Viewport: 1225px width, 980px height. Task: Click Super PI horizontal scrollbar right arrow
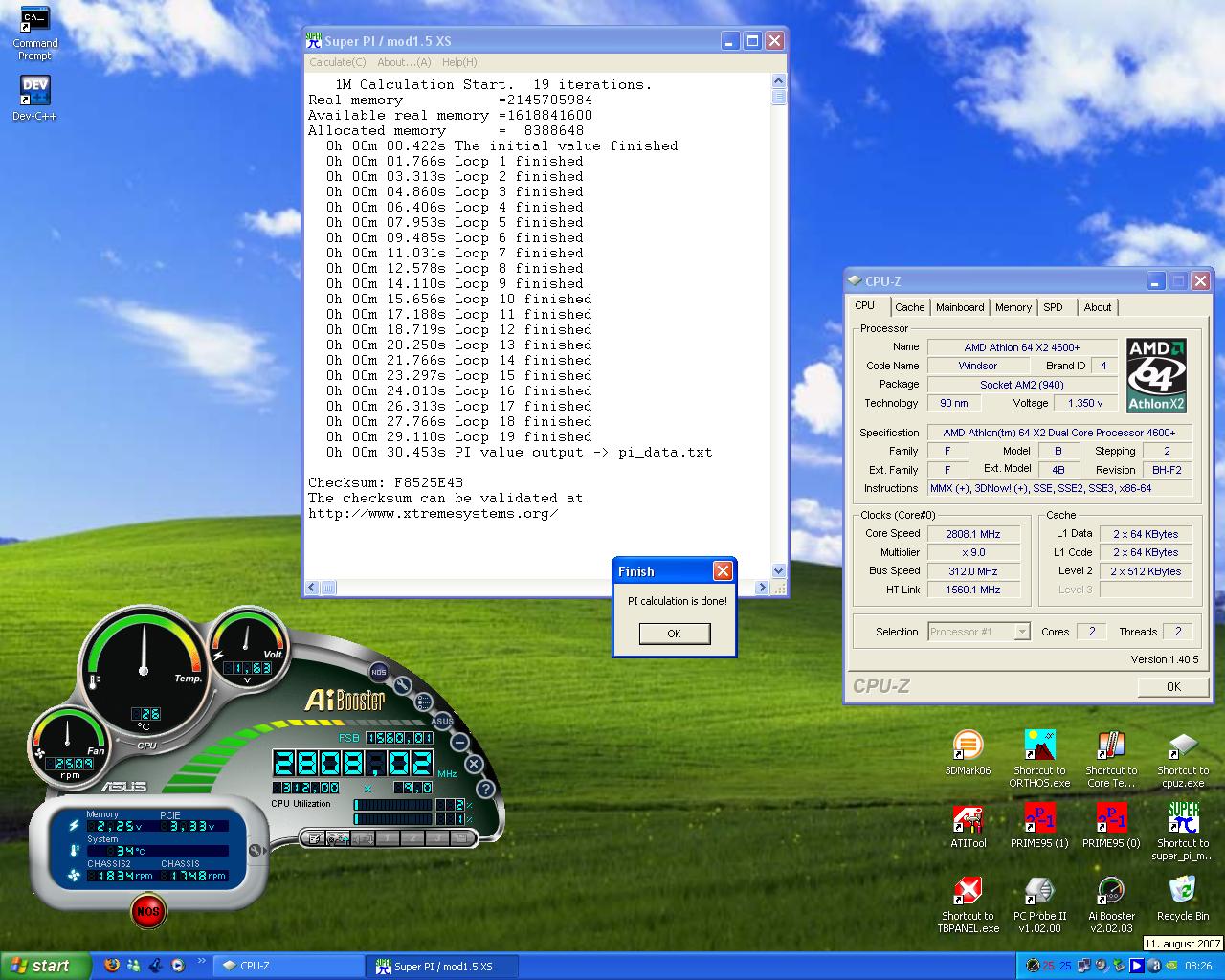[763, 588]
